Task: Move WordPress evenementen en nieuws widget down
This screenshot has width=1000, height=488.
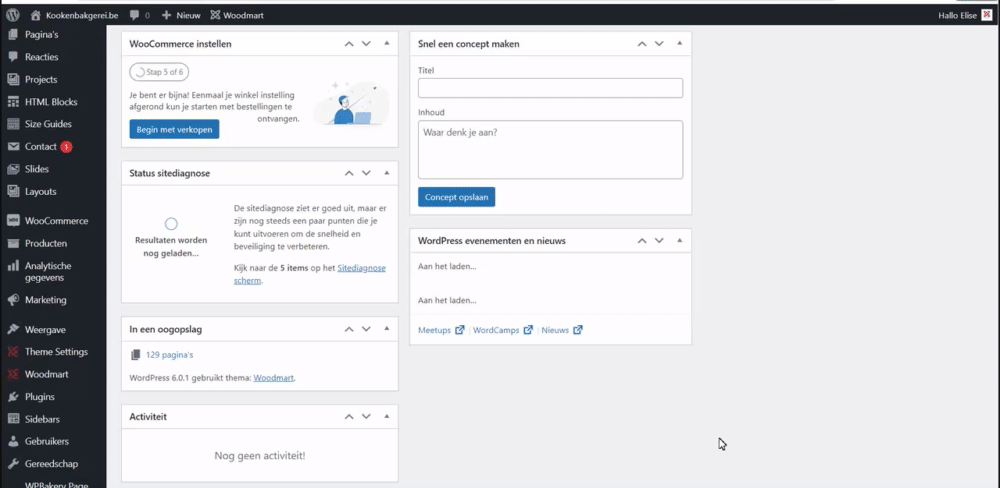Action: [659, 240]
